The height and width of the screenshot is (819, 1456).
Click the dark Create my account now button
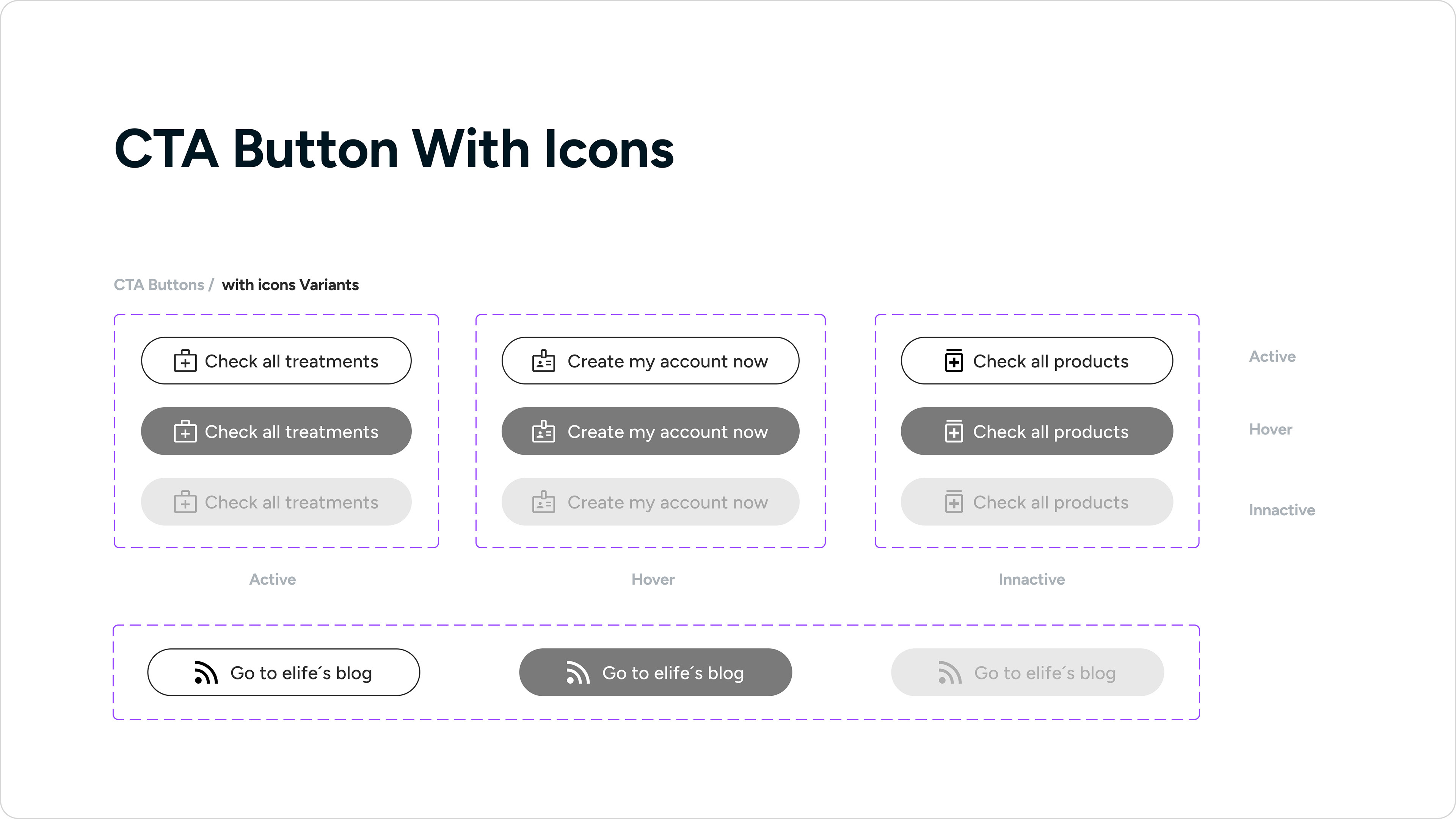point(650,431)
